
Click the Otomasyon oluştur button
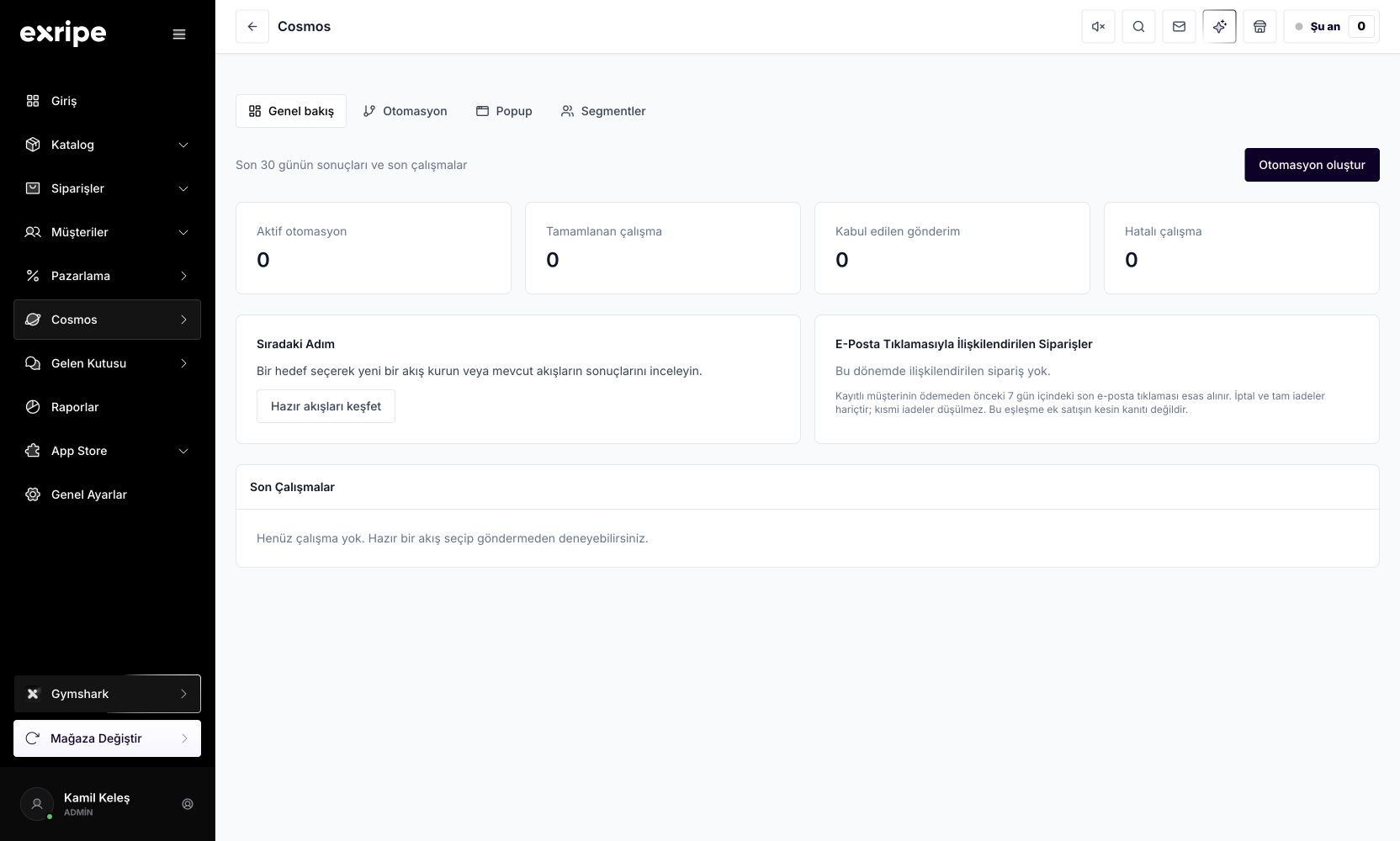[1312, 165]
